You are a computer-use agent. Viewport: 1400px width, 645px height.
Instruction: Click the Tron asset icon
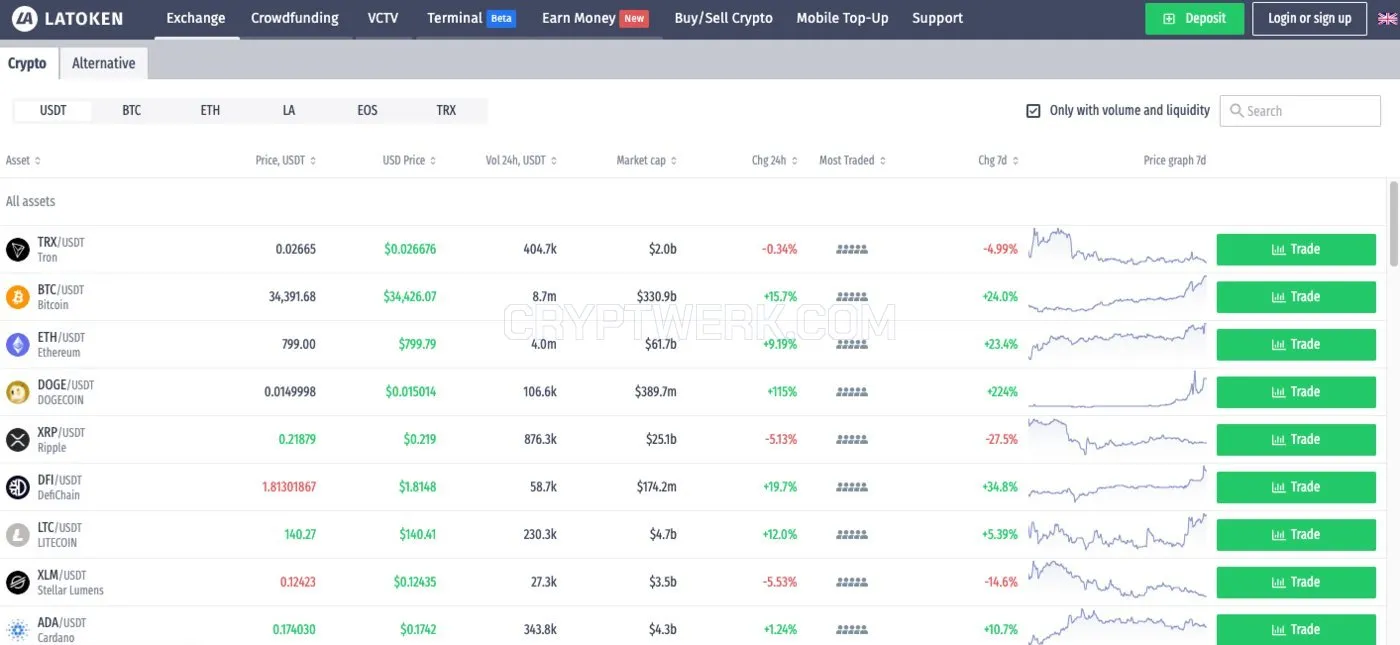[18, 249]
